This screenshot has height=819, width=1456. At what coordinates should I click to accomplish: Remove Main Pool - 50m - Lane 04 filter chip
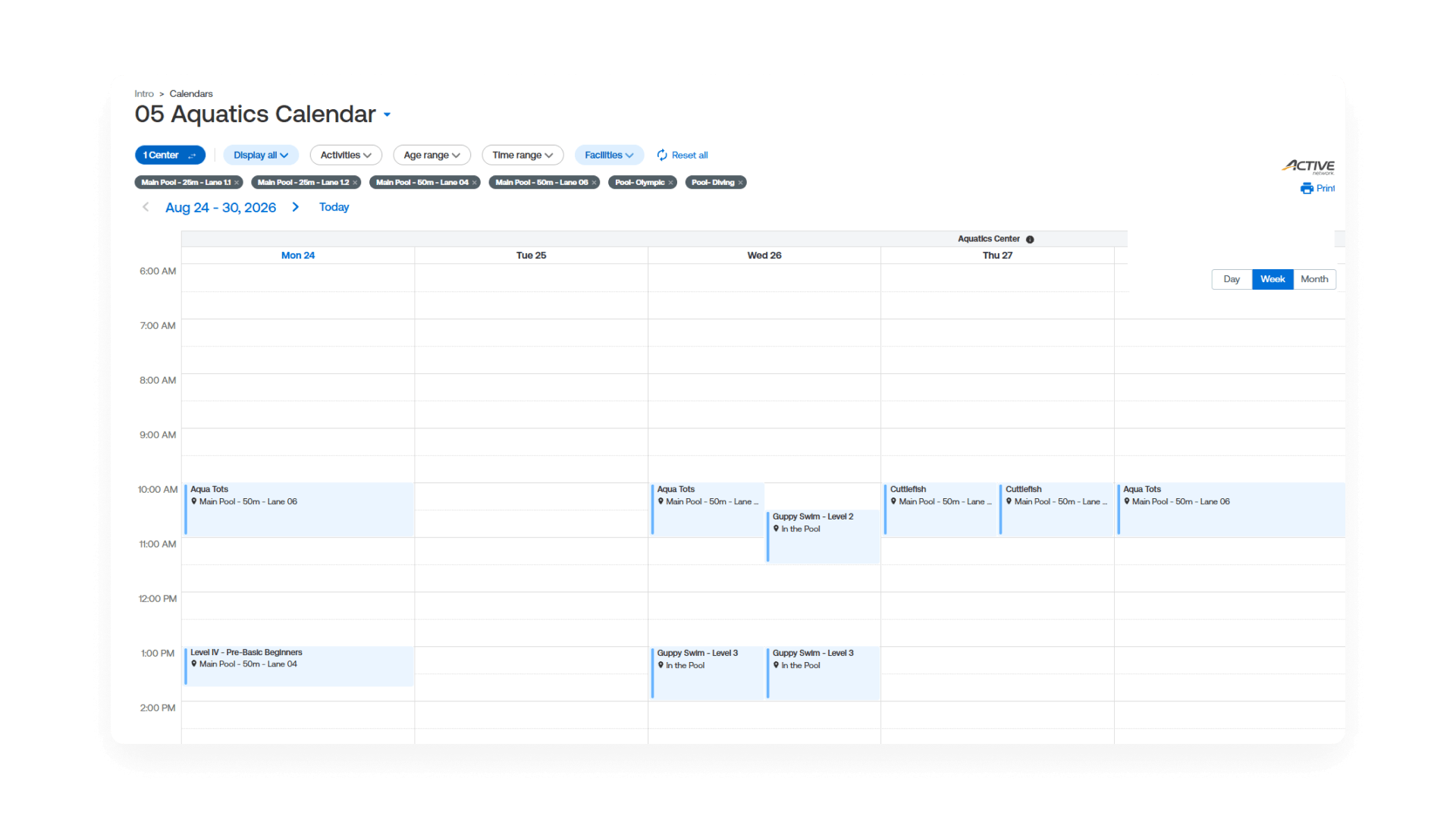pos(475,183)
